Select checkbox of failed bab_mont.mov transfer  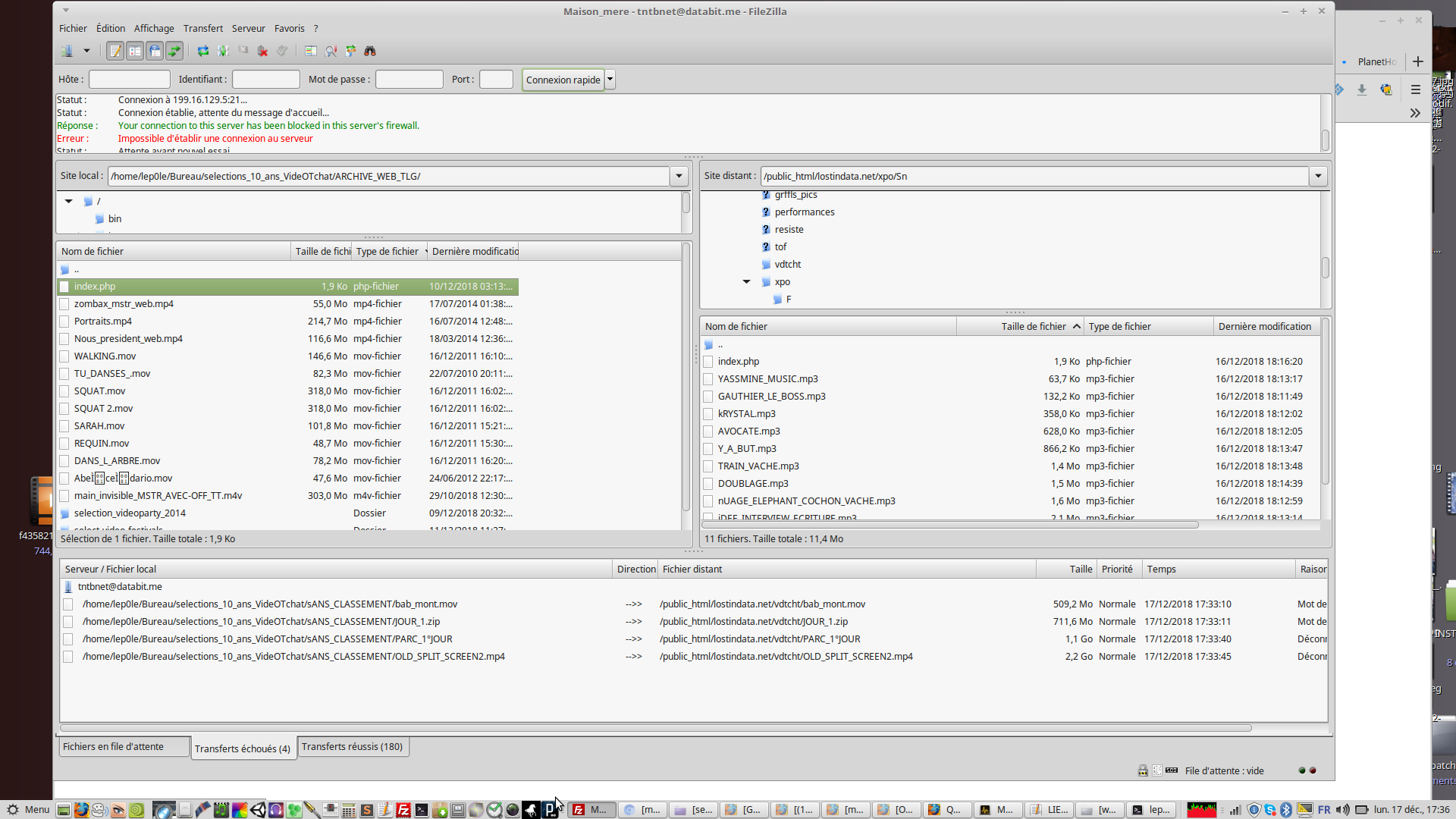[x=68, y=604]
